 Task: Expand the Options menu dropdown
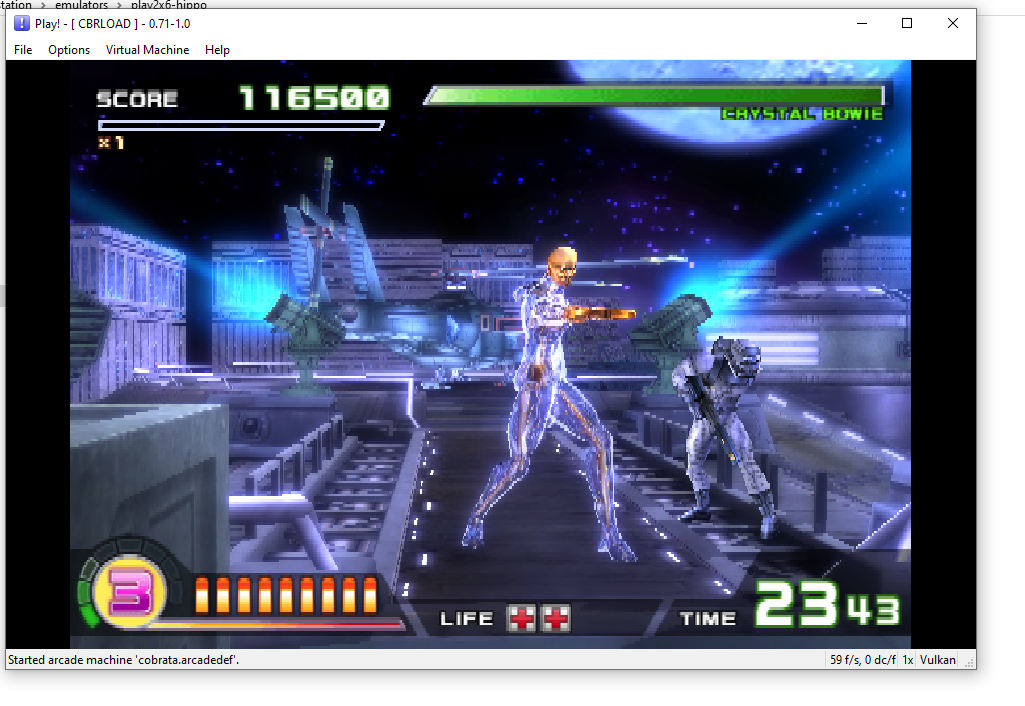(68, 49)
